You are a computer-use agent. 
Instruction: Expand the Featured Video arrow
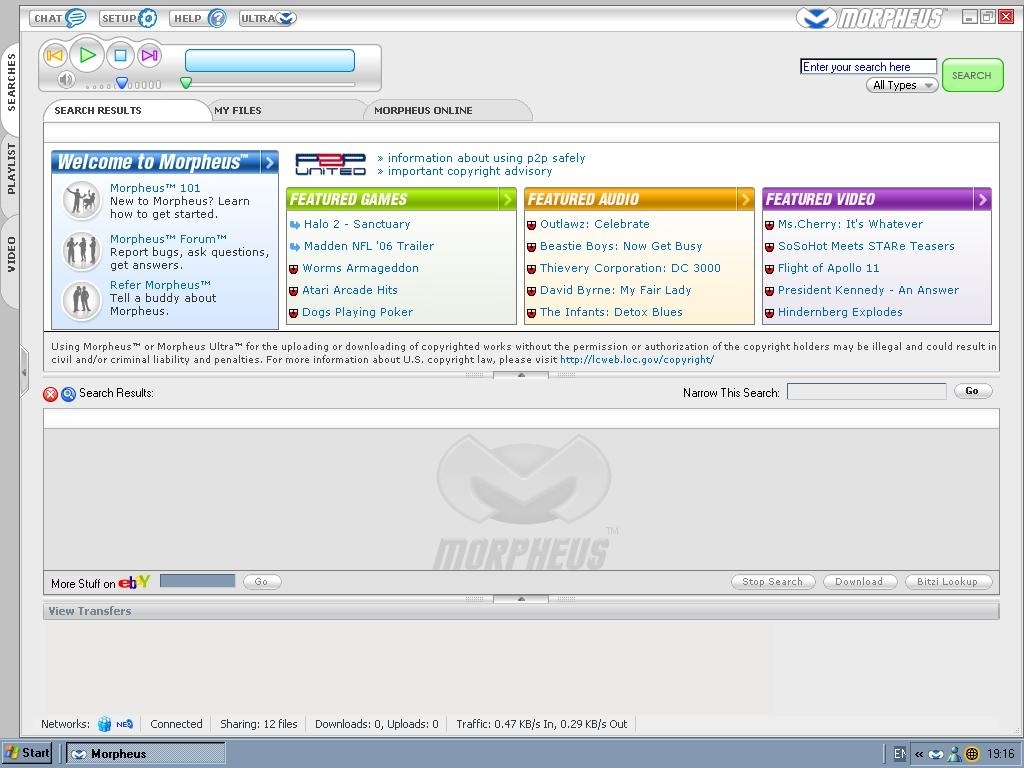[982, 199]
